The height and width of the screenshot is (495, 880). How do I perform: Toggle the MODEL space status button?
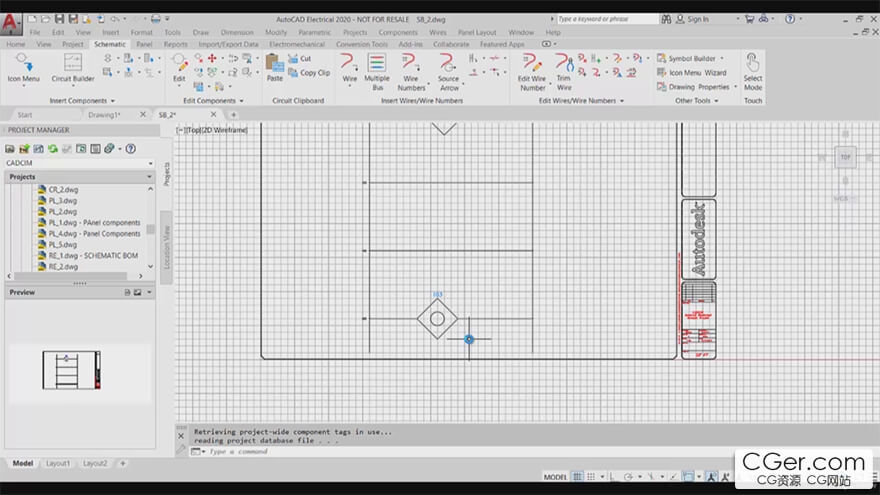pos(555,477)
